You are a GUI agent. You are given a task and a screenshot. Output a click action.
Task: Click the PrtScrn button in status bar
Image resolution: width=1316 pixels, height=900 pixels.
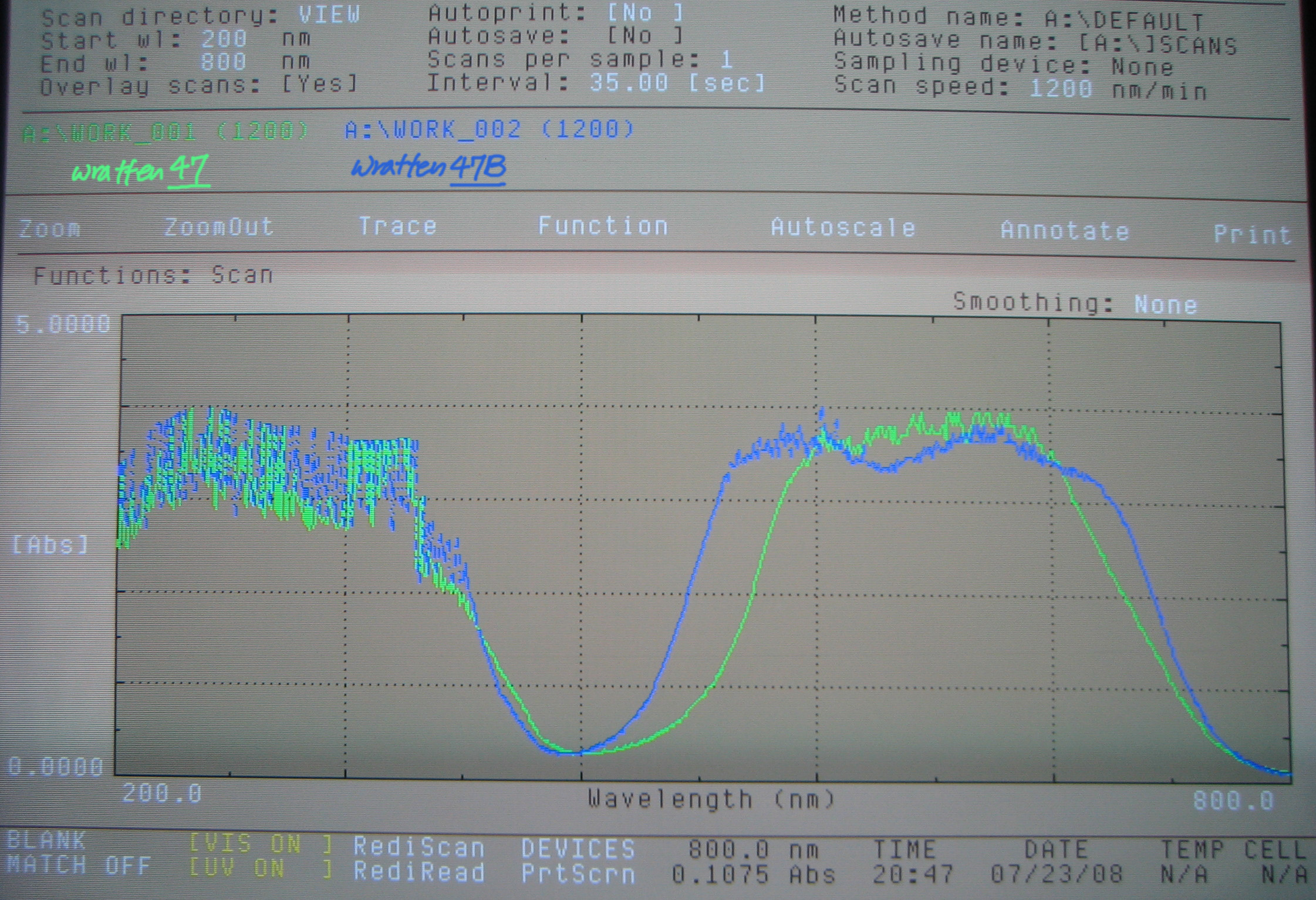click(578, 874)
